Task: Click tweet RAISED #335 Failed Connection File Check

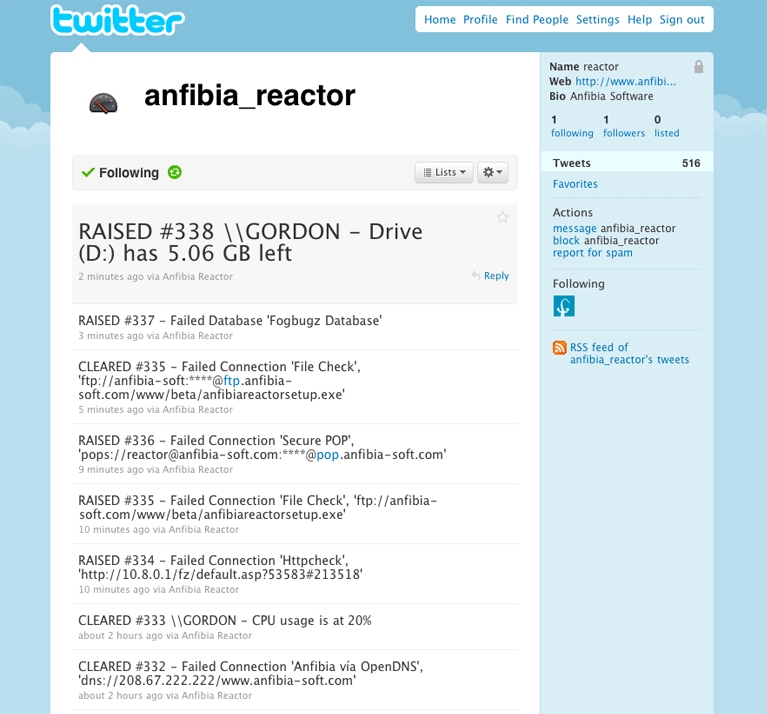Action: [x=258, y=508]
